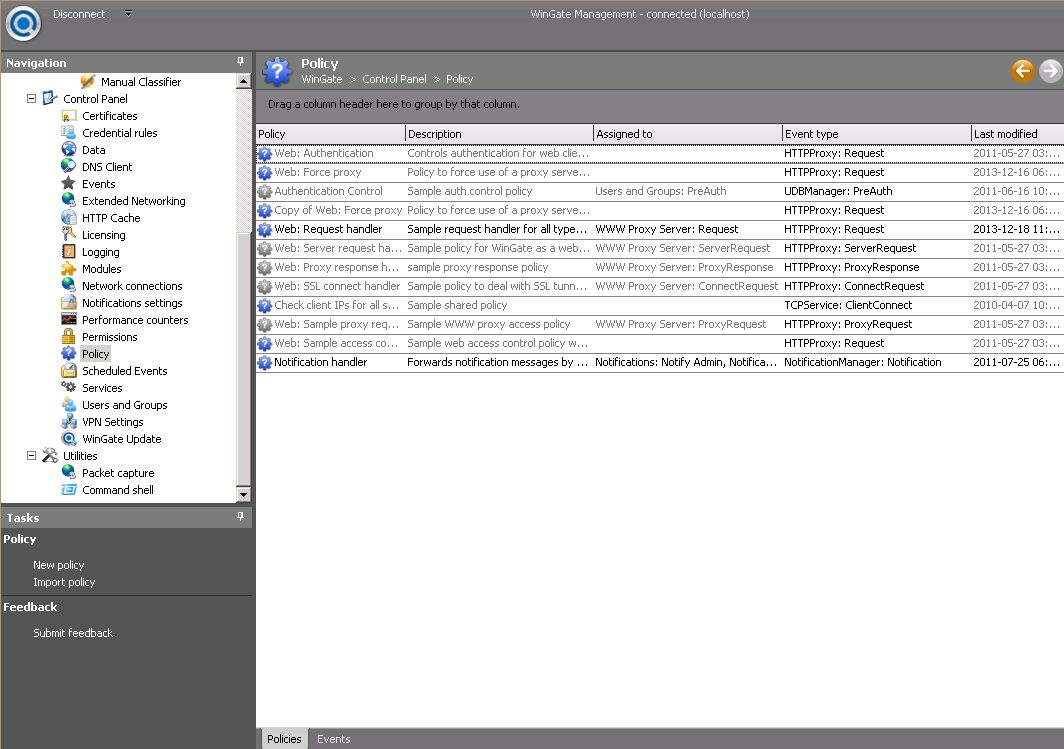Click the Logging icon
The height and width of the screenshot is (749, 1064).
pyautogui.click(x=69, y=251)
